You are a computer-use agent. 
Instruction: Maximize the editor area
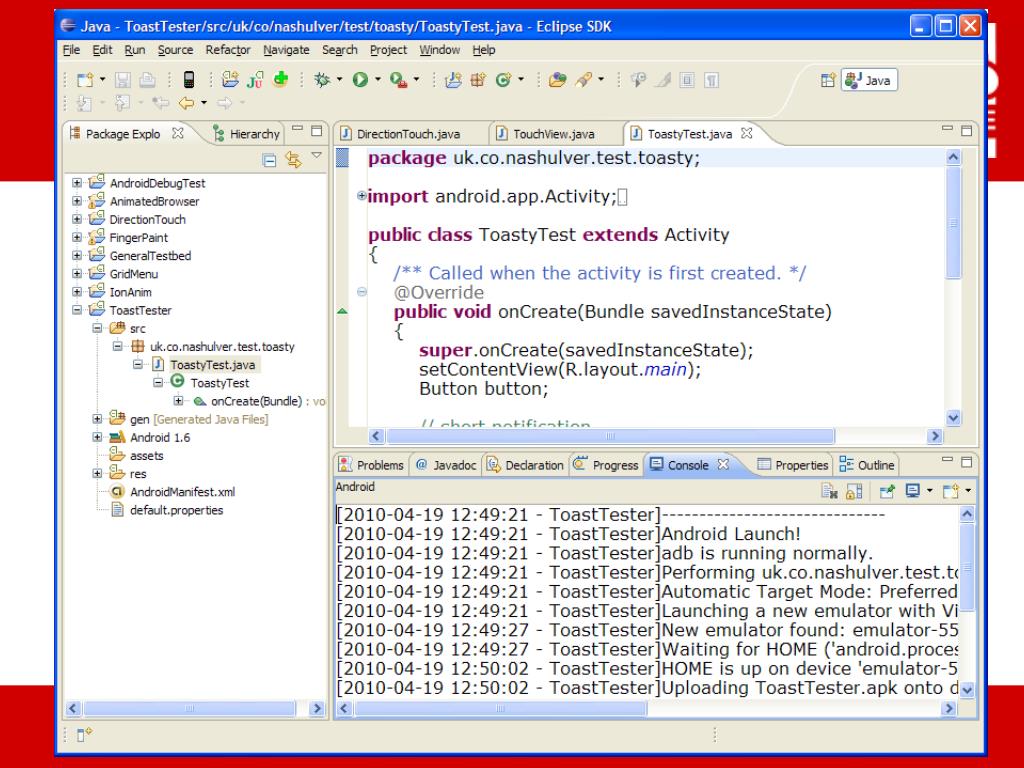(967, 131)
